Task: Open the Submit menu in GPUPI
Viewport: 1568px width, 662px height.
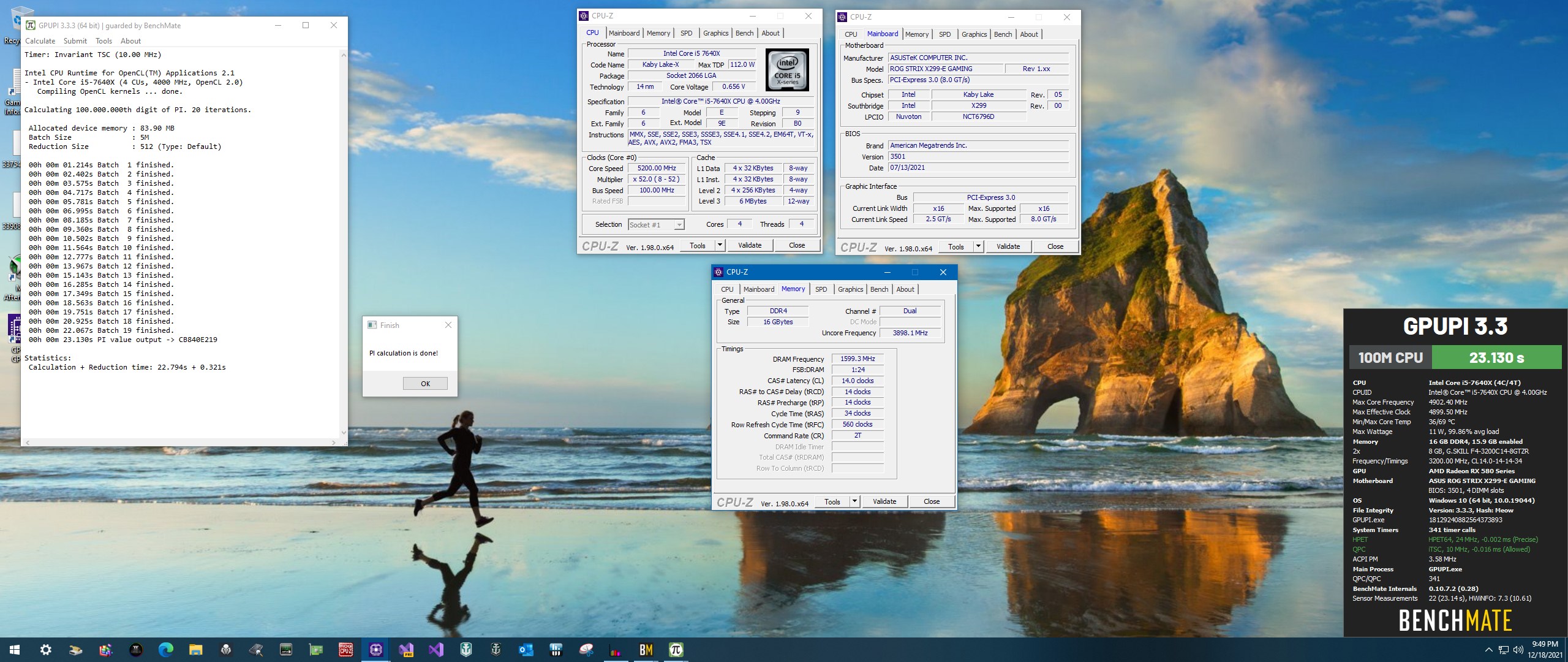Action: [x=75, y=41]
